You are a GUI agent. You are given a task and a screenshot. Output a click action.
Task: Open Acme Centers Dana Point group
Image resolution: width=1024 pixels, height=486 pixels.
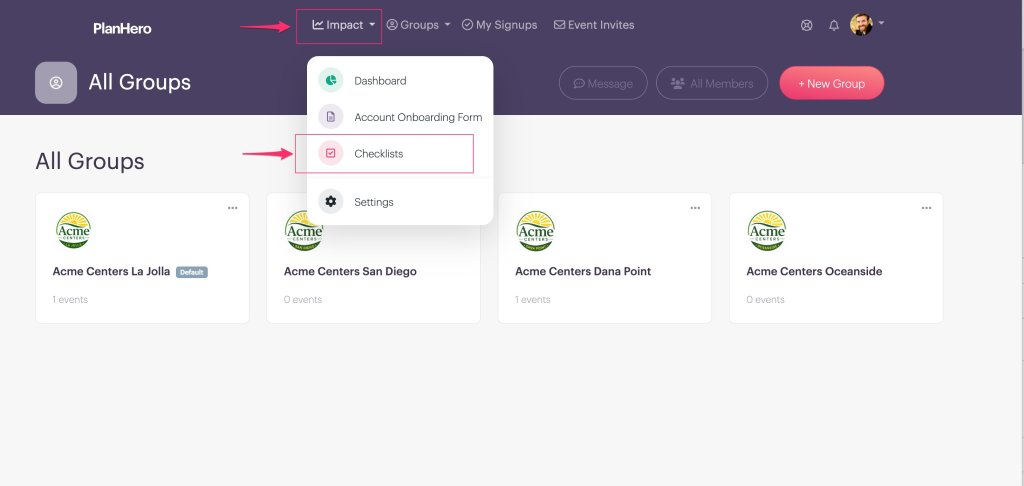583,271
